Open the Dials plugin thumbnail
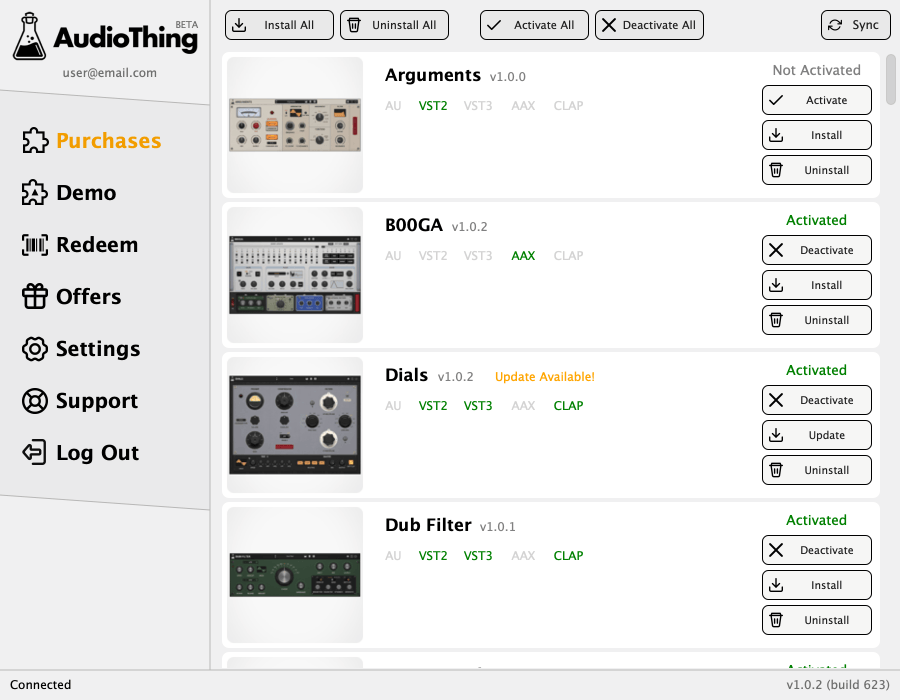 (x=295, y=425)
